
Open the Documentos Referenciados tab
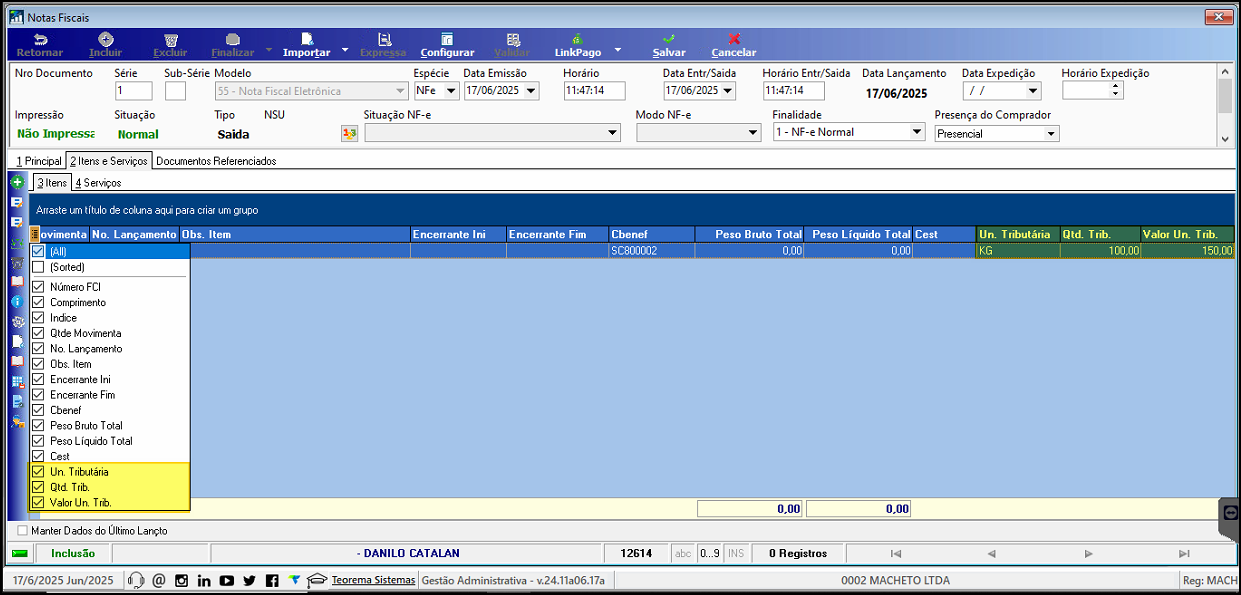pos(216,161)
